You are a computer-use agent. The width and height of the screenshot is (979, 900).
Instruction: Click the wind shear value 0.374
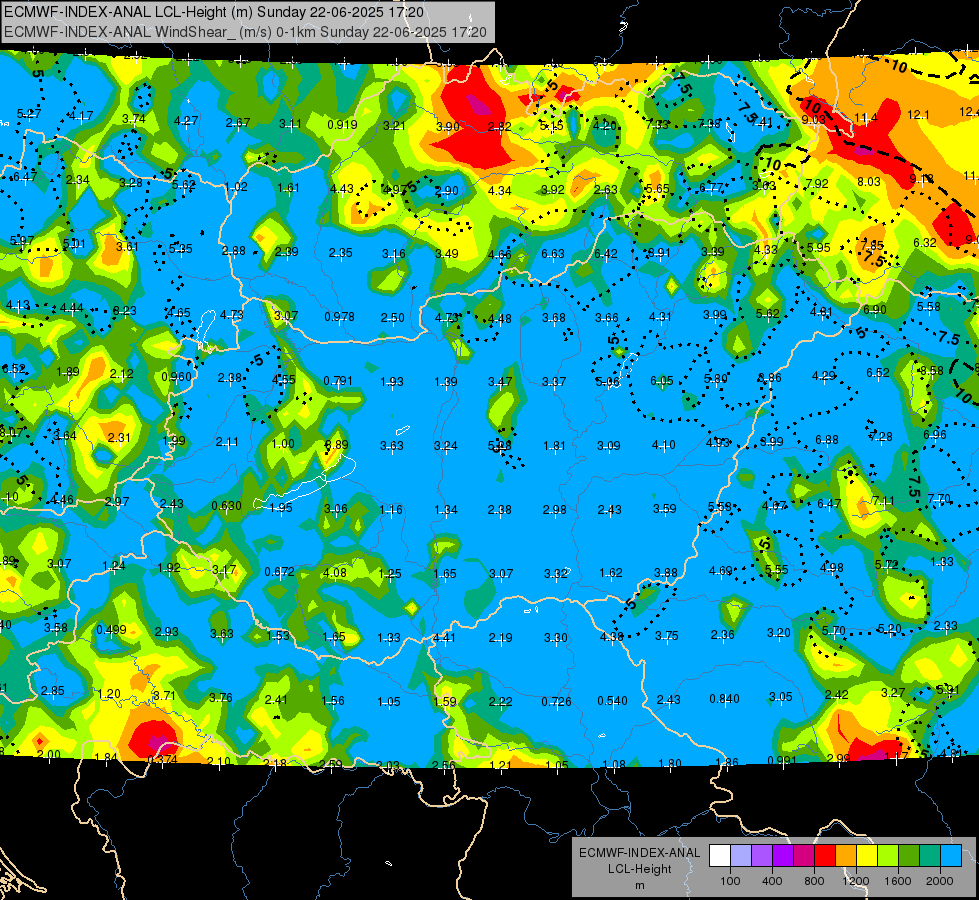pyautogui.click(x=162, y=759)
